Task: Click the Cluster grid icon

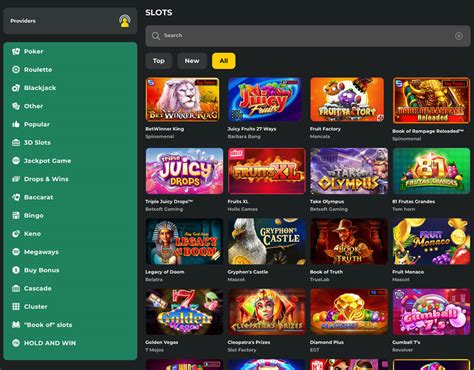Action: click(x=16, y=307)
